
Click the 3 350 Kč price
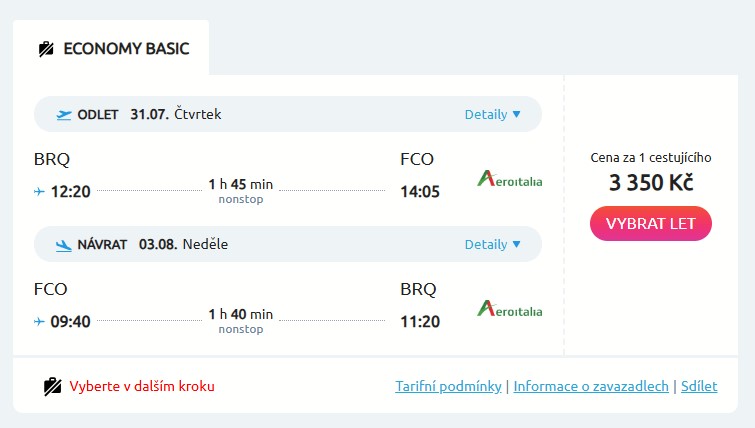point(651,183)
